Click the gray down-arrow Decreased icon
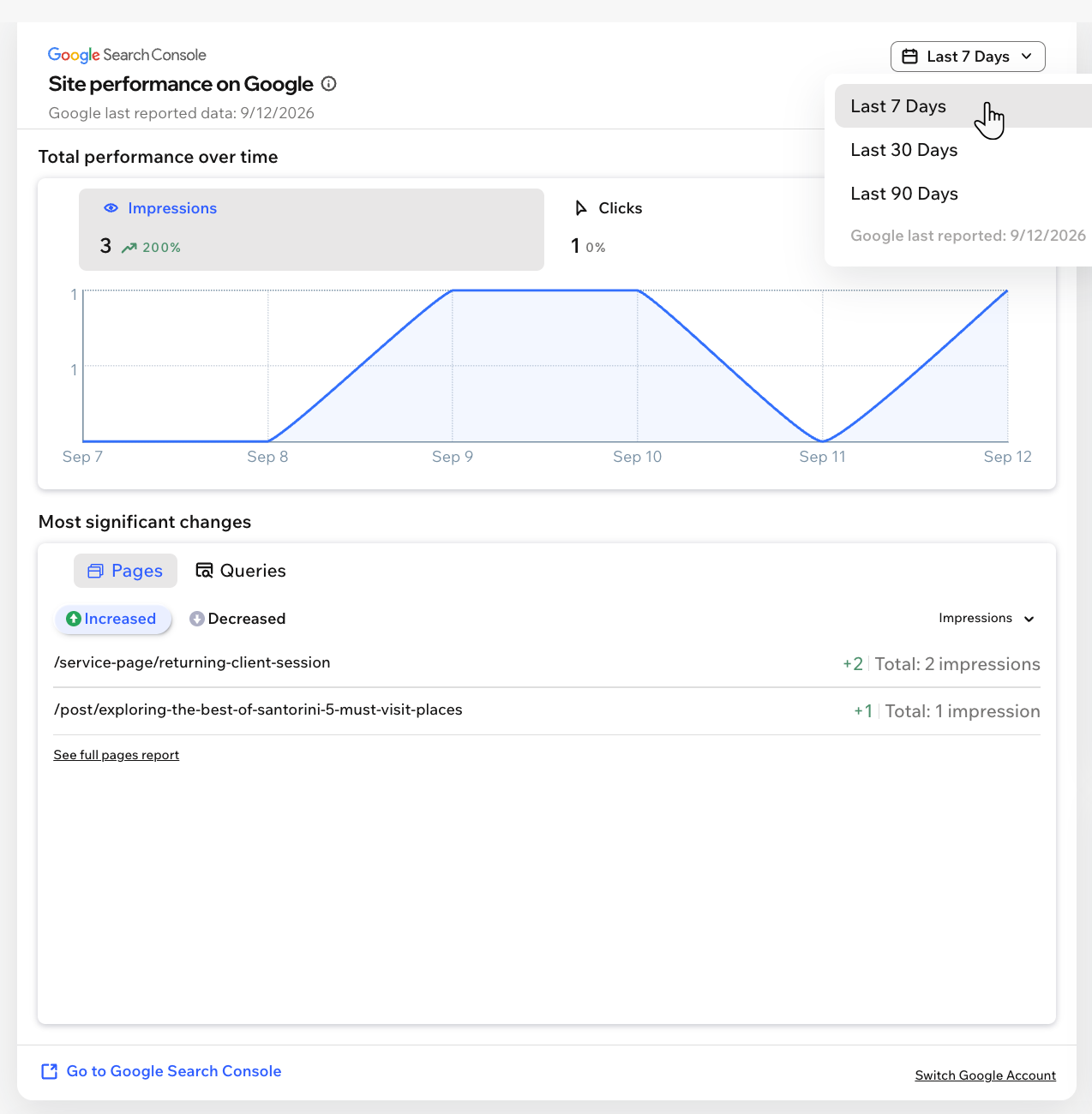Screen dimensions: 1092x1114 (197, 619)
